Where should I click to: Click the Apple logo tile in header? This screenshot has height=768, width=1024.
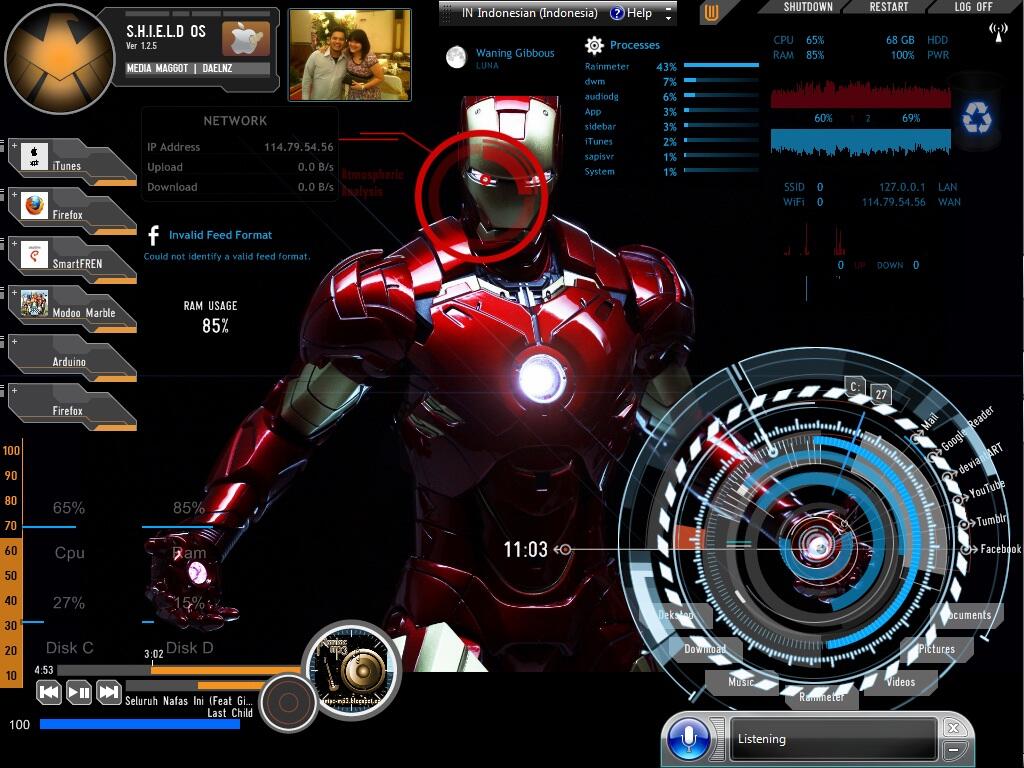point(246,40)
